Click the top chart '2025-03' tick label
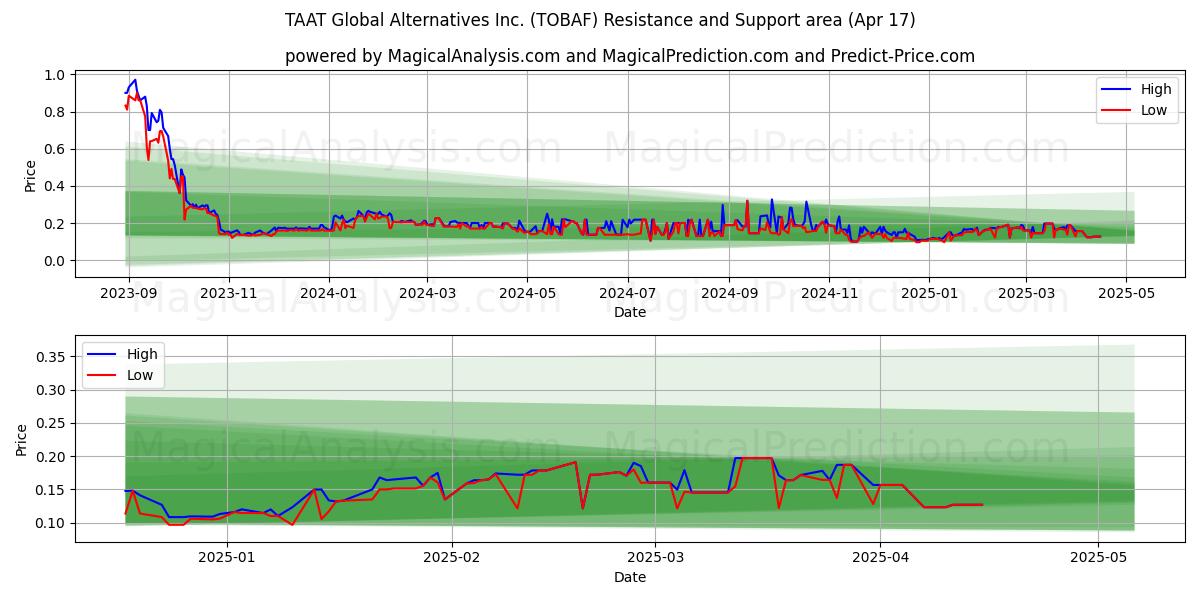Viewport: 1200px width, 600px height. 1025,293
